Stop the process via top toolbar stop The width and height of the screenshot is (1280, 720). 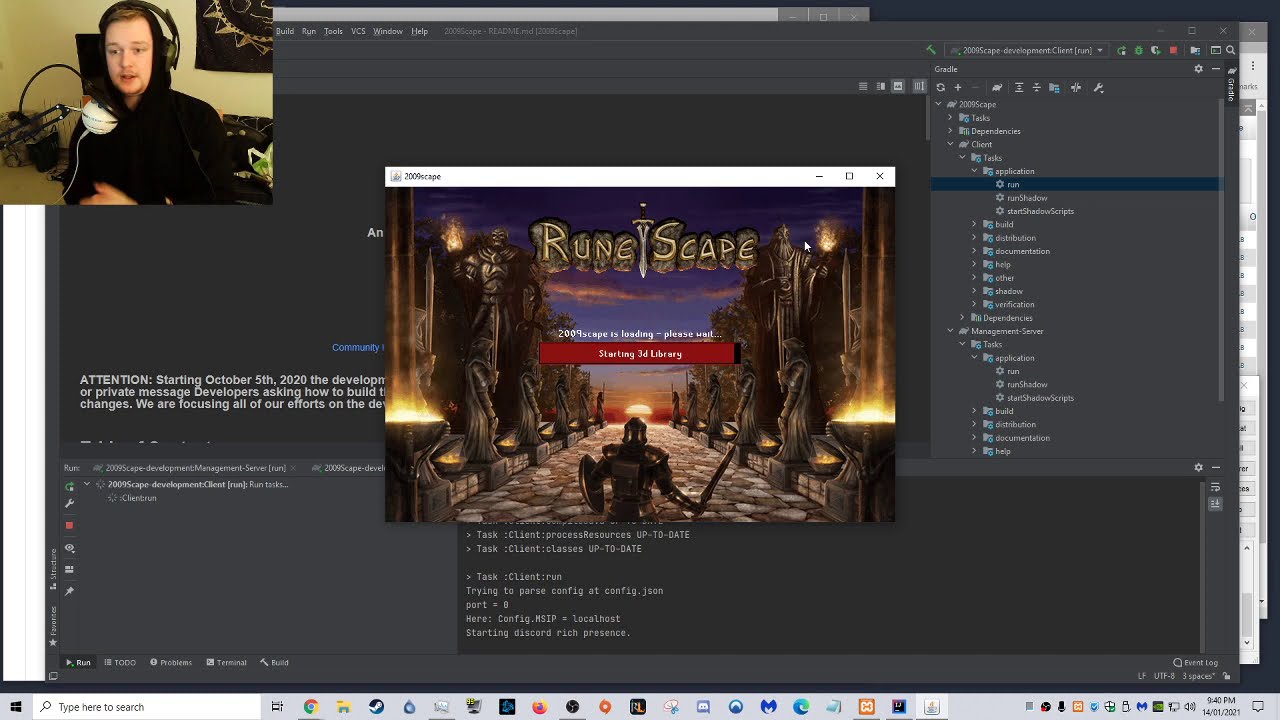(1173, 50)
